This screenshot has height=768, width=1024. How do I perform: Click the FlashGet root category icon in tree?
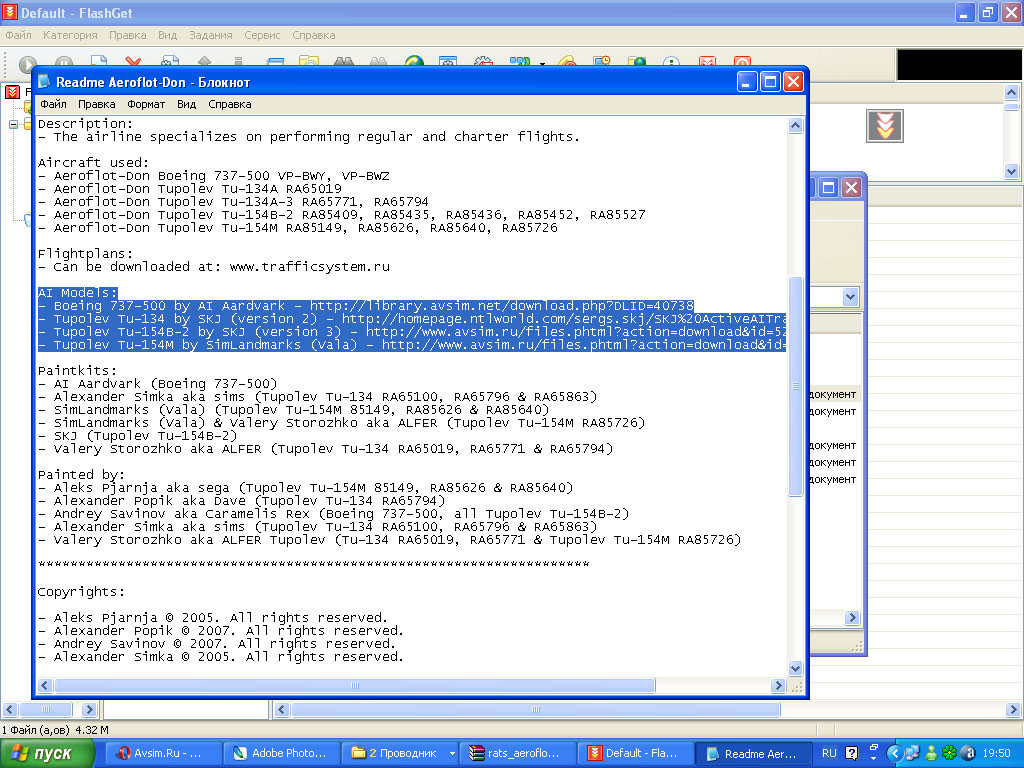12,91
